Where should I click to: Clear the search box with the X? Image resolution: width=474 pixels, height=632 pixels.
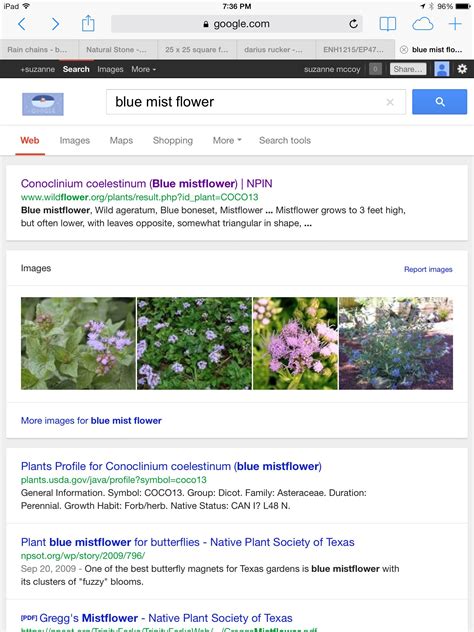click(390, 102)
